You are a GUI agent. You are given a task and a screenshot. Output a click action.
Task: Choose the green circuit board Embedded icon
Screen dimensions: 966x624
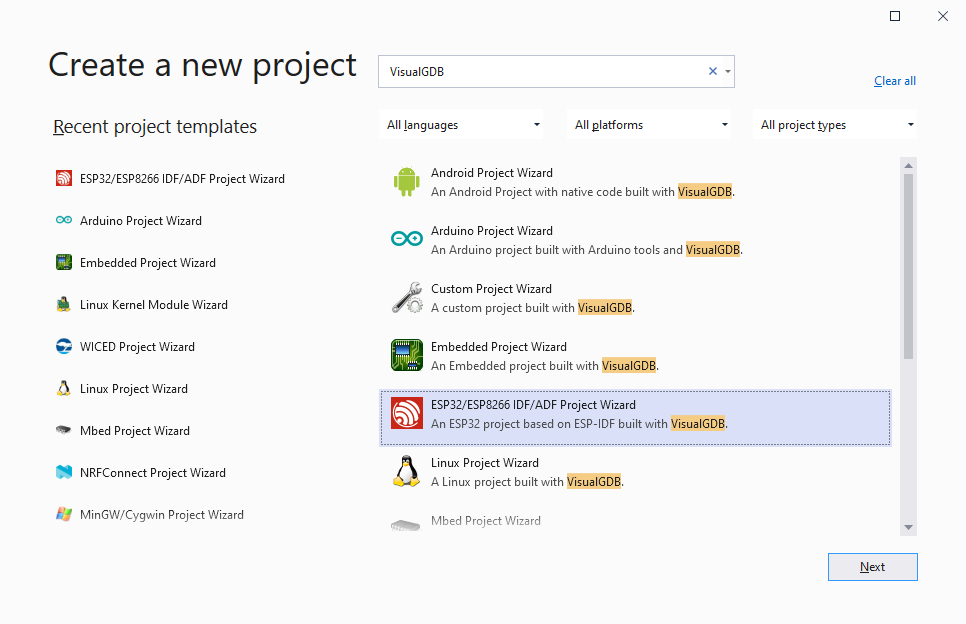407,355
